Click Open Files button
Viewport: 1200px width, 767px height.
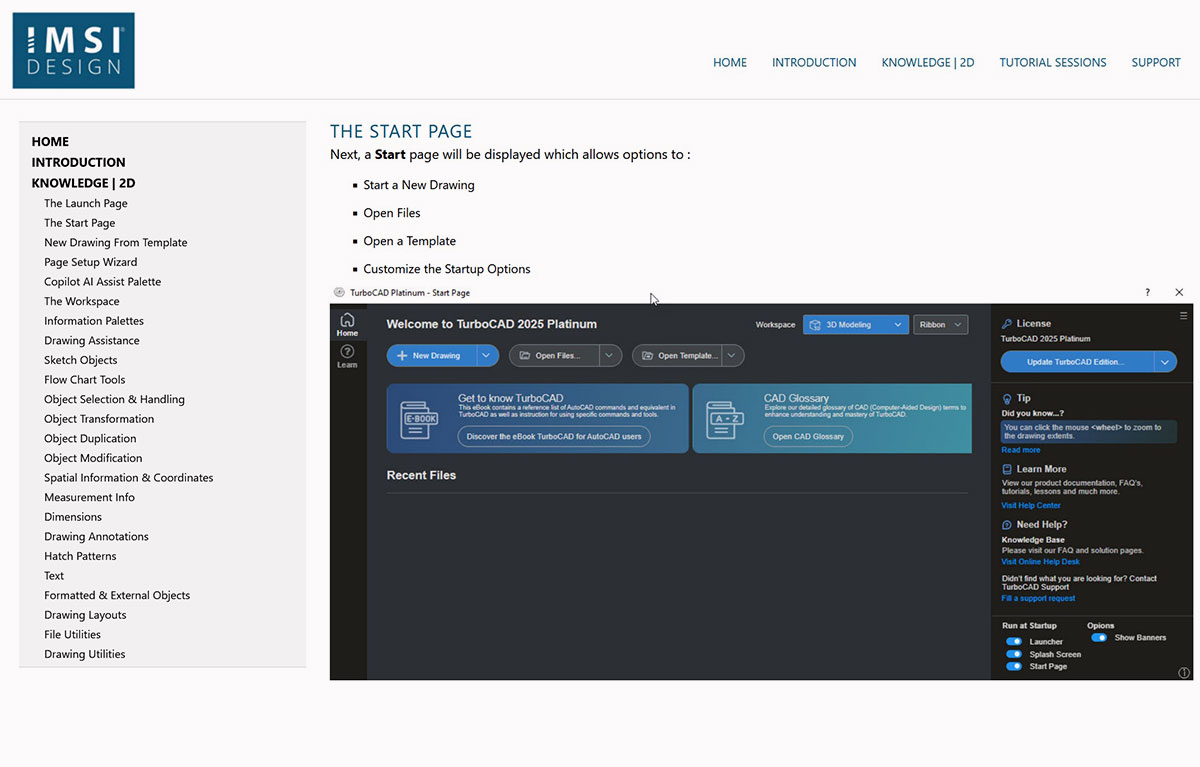click(555, 355)
